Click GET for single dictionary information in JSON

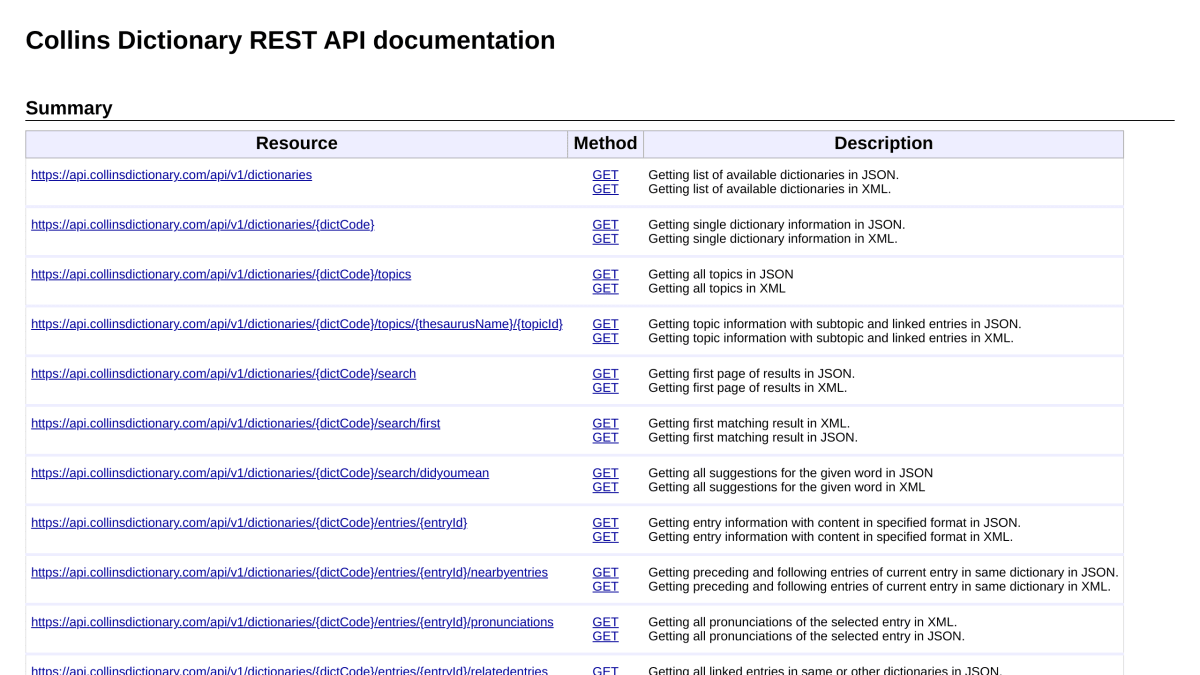click(x=605, y=225)
